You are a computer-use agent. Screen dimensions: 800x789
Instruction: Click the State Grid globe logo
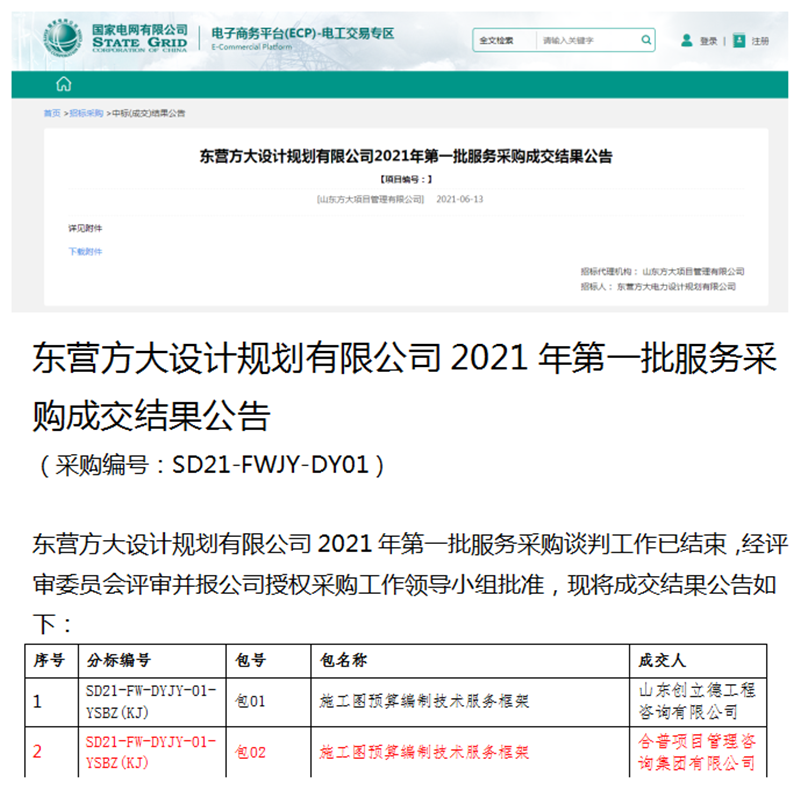tap(63, 37)
